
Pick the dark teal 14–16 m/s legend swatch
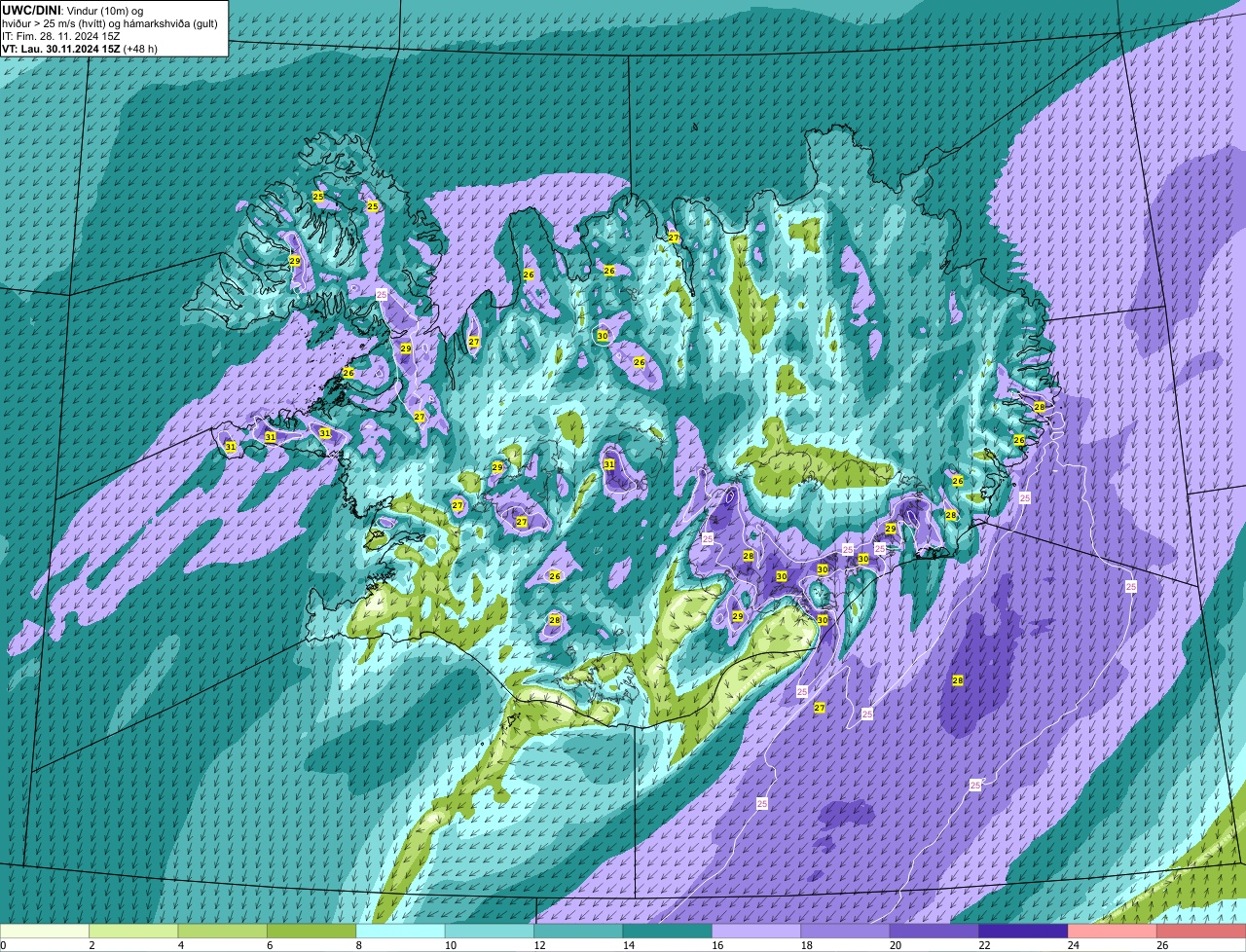(668, 931)
